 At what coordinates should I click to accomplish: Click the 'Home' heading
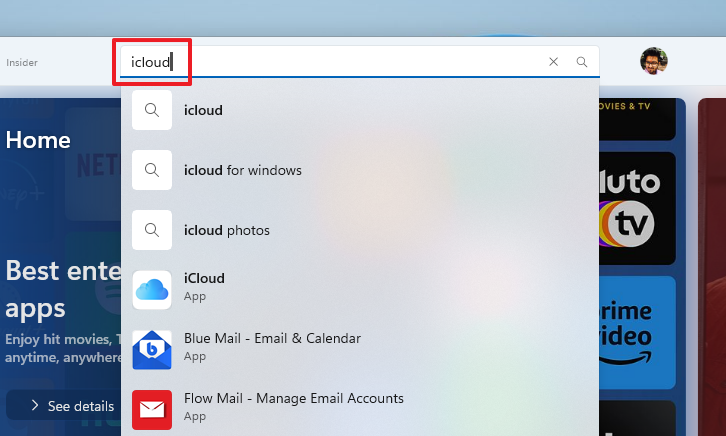(38, 140)
